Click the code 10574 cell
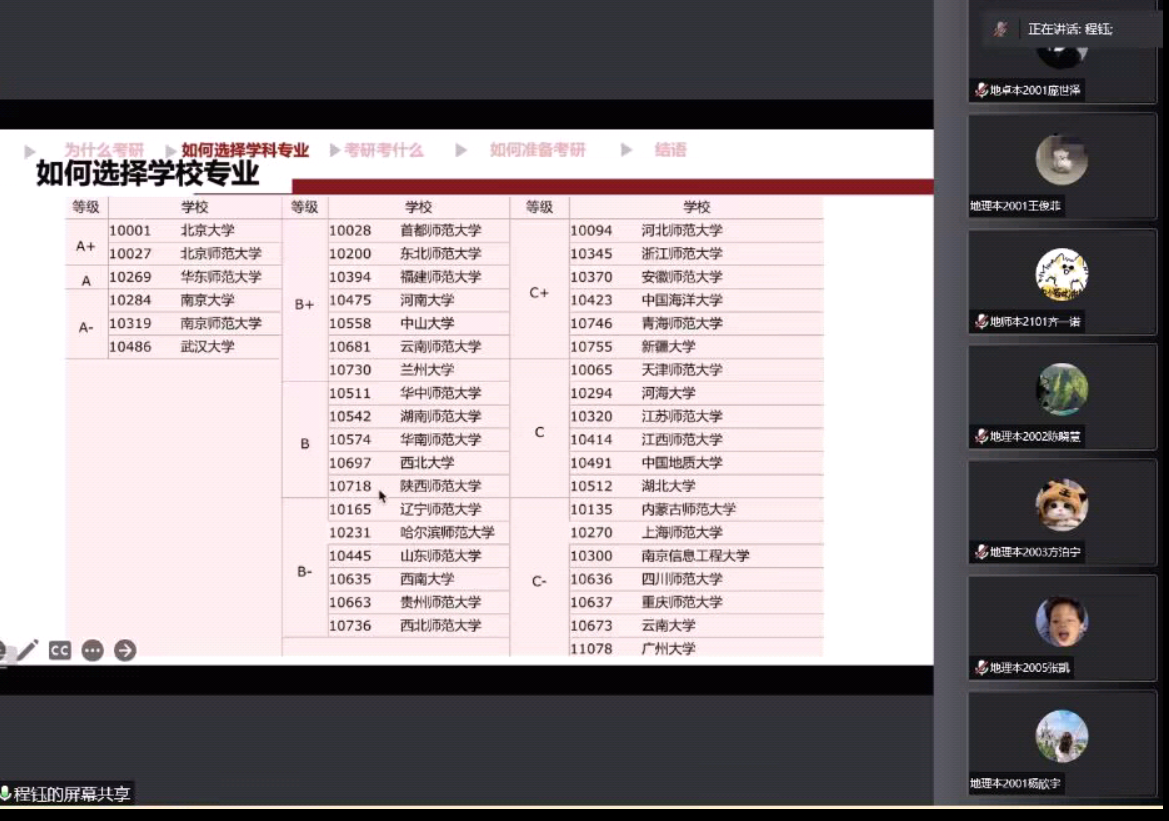The width and height of the screenshot is (1169, 821). pos(350,439)
